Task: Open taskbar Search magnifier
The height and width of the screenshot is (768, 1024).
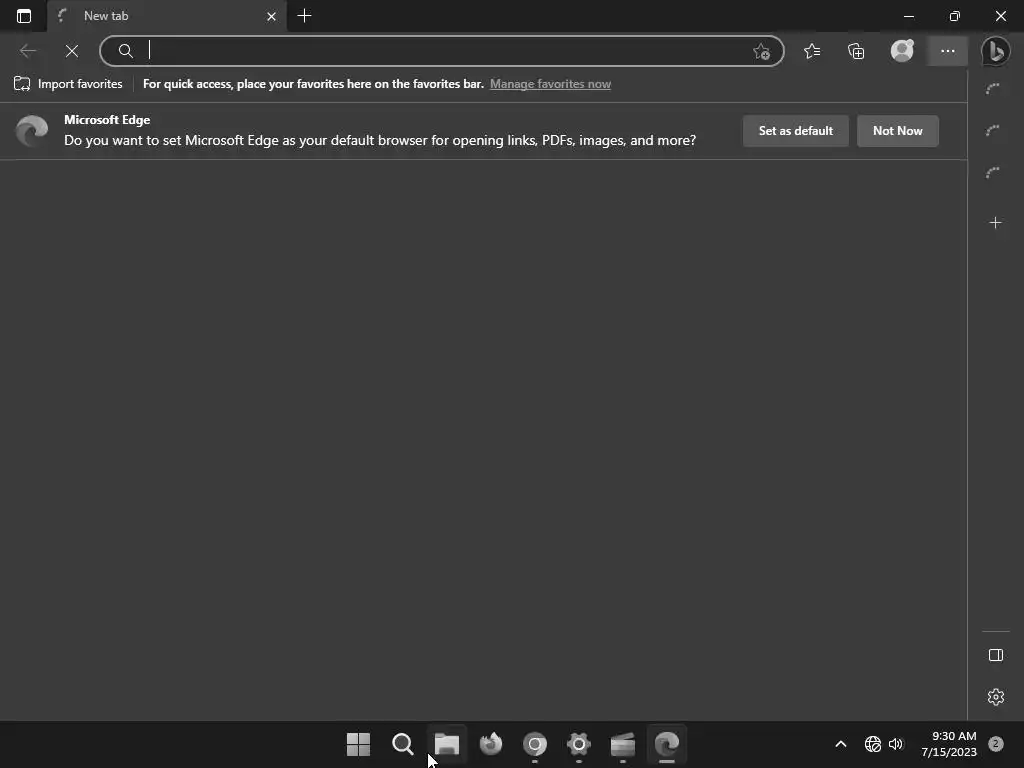Action: [x=402, y=744]
